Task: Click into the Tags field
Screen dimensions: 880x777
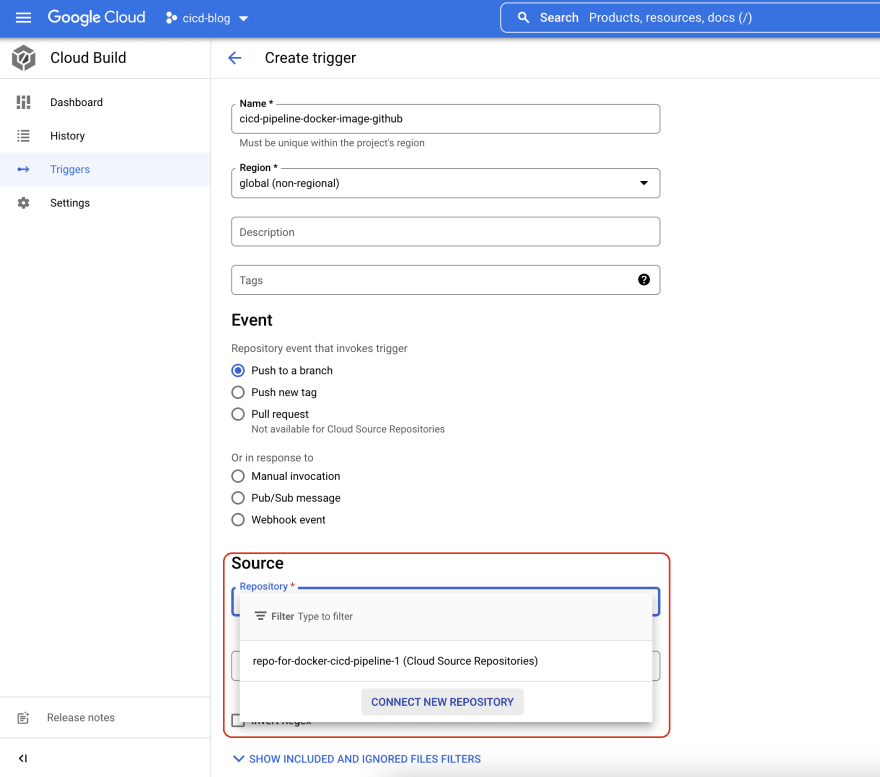Action: (445, 280)
